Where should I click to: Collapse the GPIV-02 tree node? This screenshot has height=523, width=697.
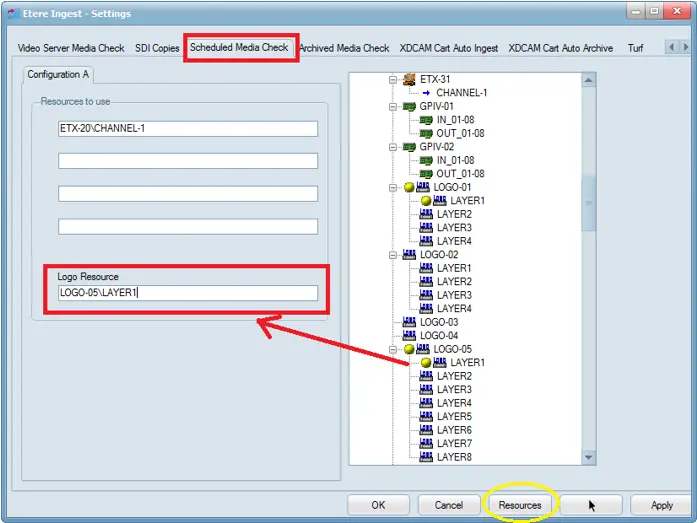(x=394, y=147)
